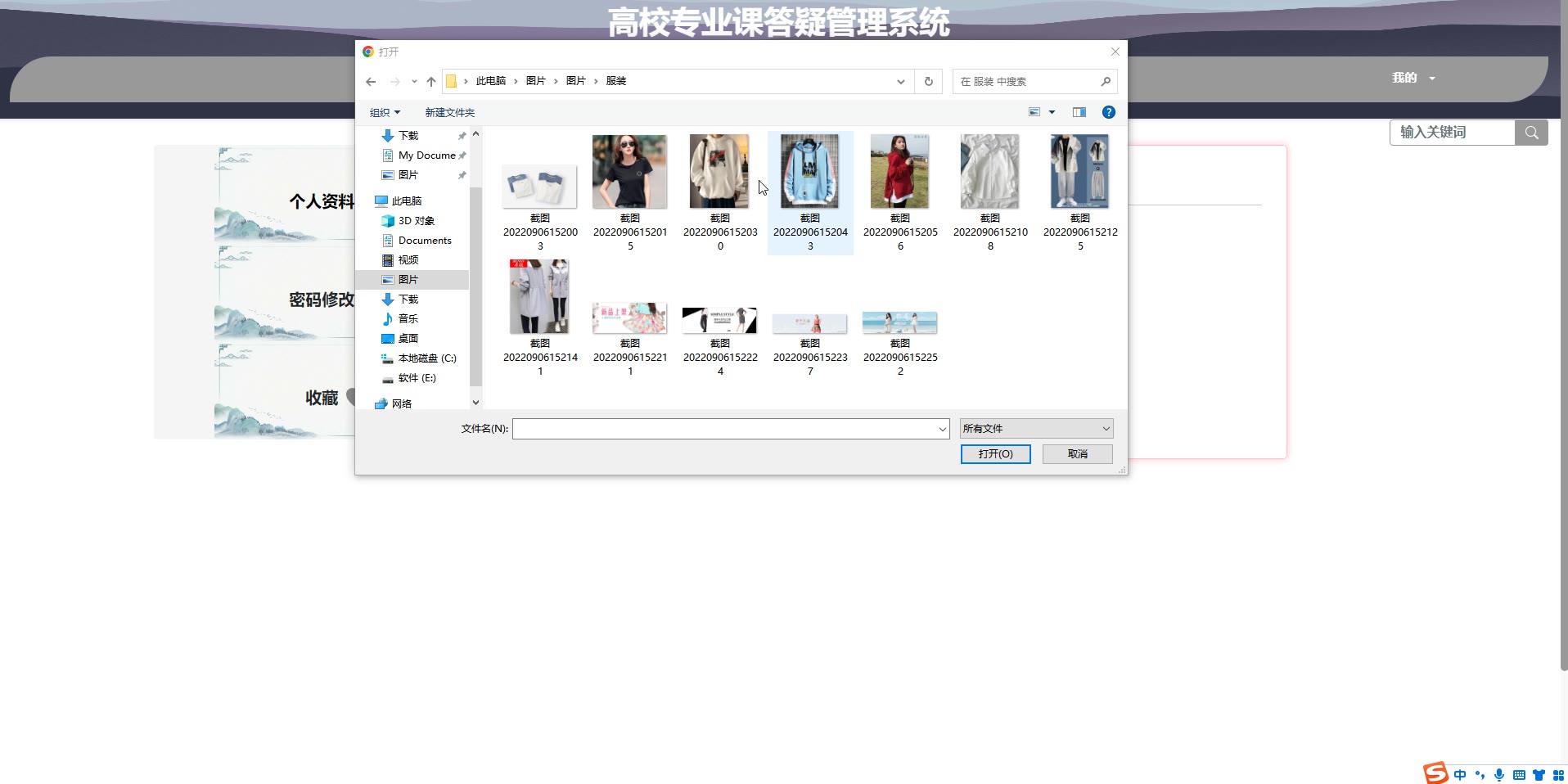
Task: Click the 取消 button
Action: point(1077,454)
